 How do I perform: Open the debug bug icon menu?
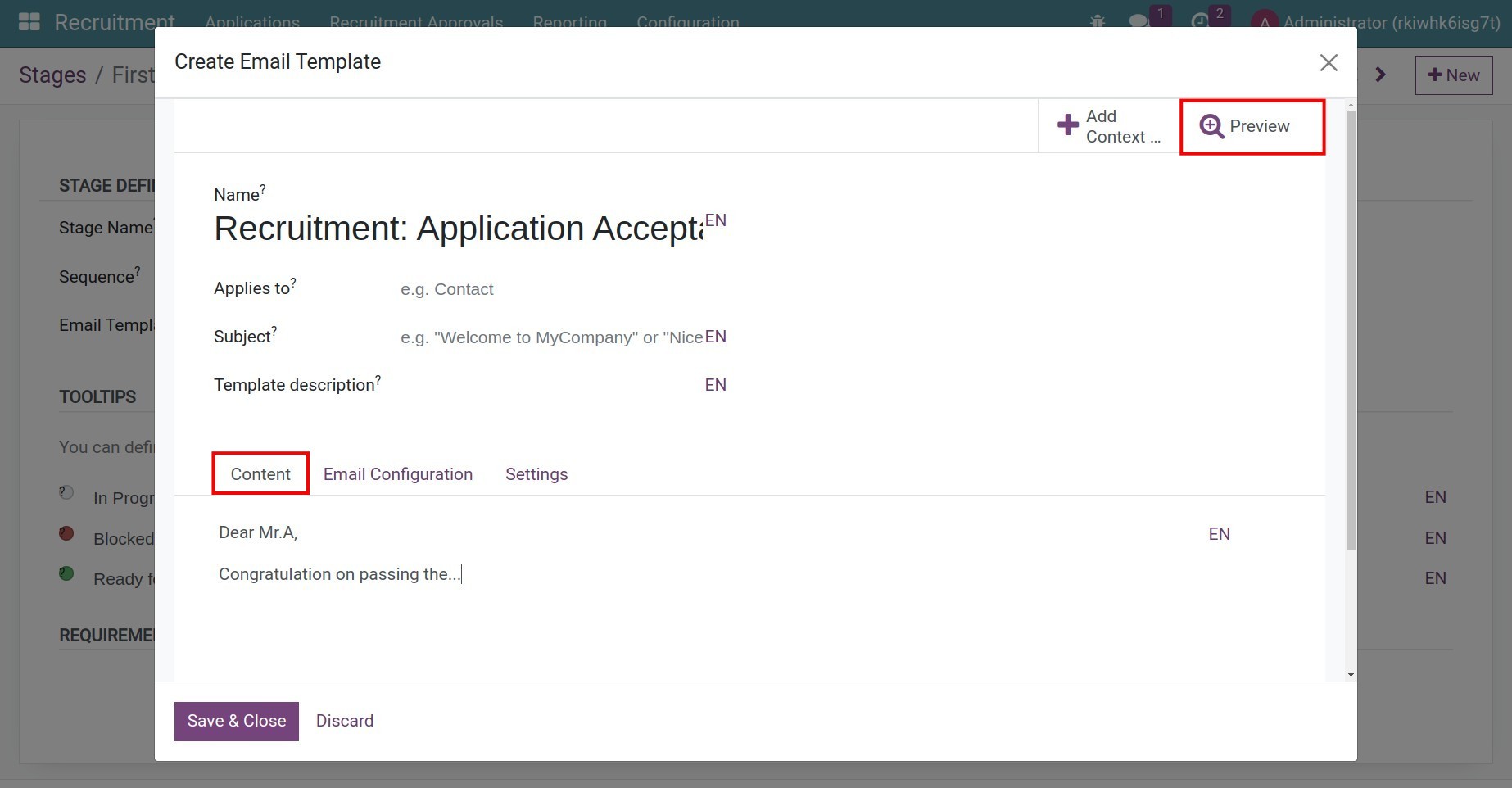tap(1098, 21)
